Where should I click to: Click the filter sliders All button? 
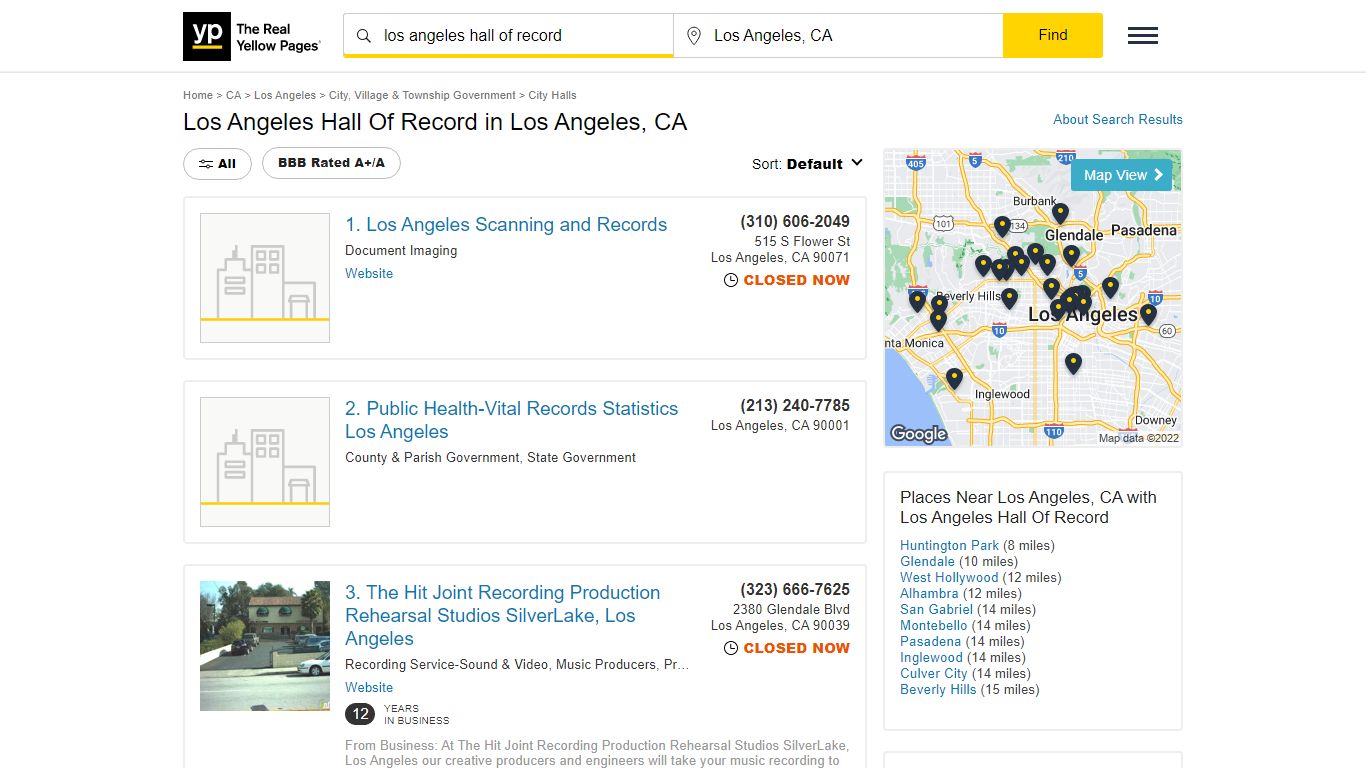pos(217,164)
